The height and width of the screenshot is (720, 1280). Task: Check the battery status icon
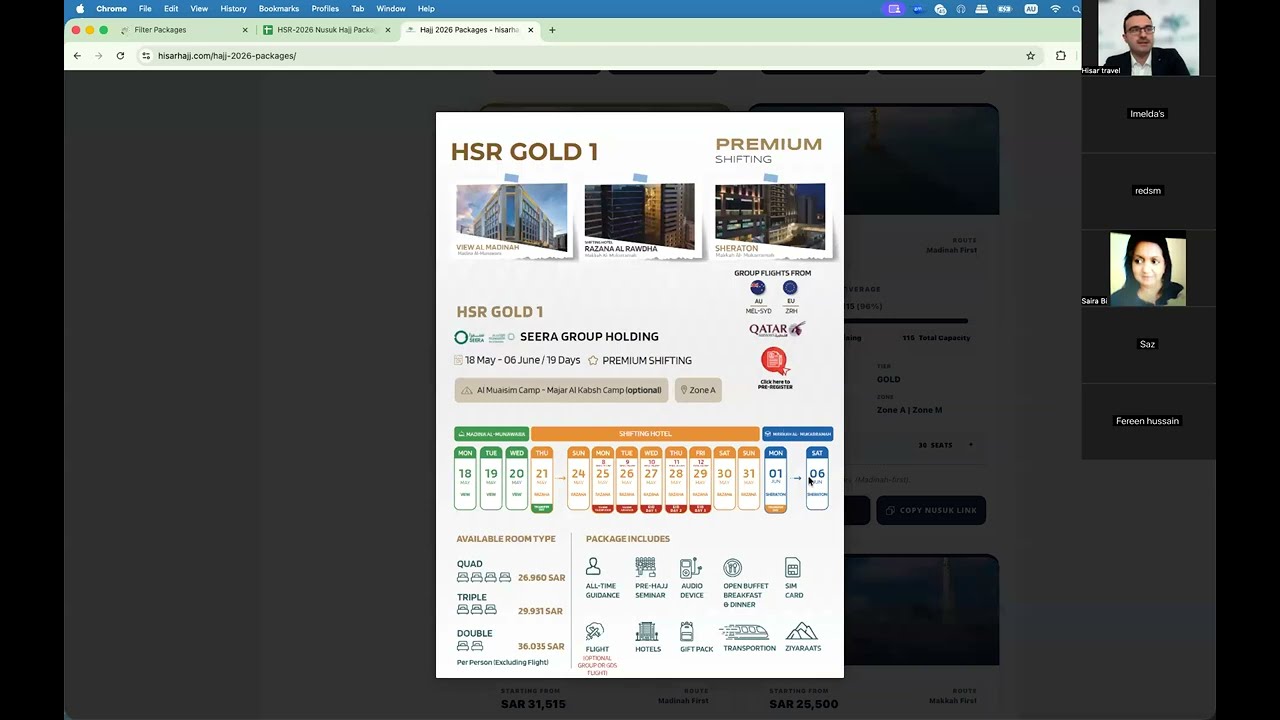[1005, 9]
